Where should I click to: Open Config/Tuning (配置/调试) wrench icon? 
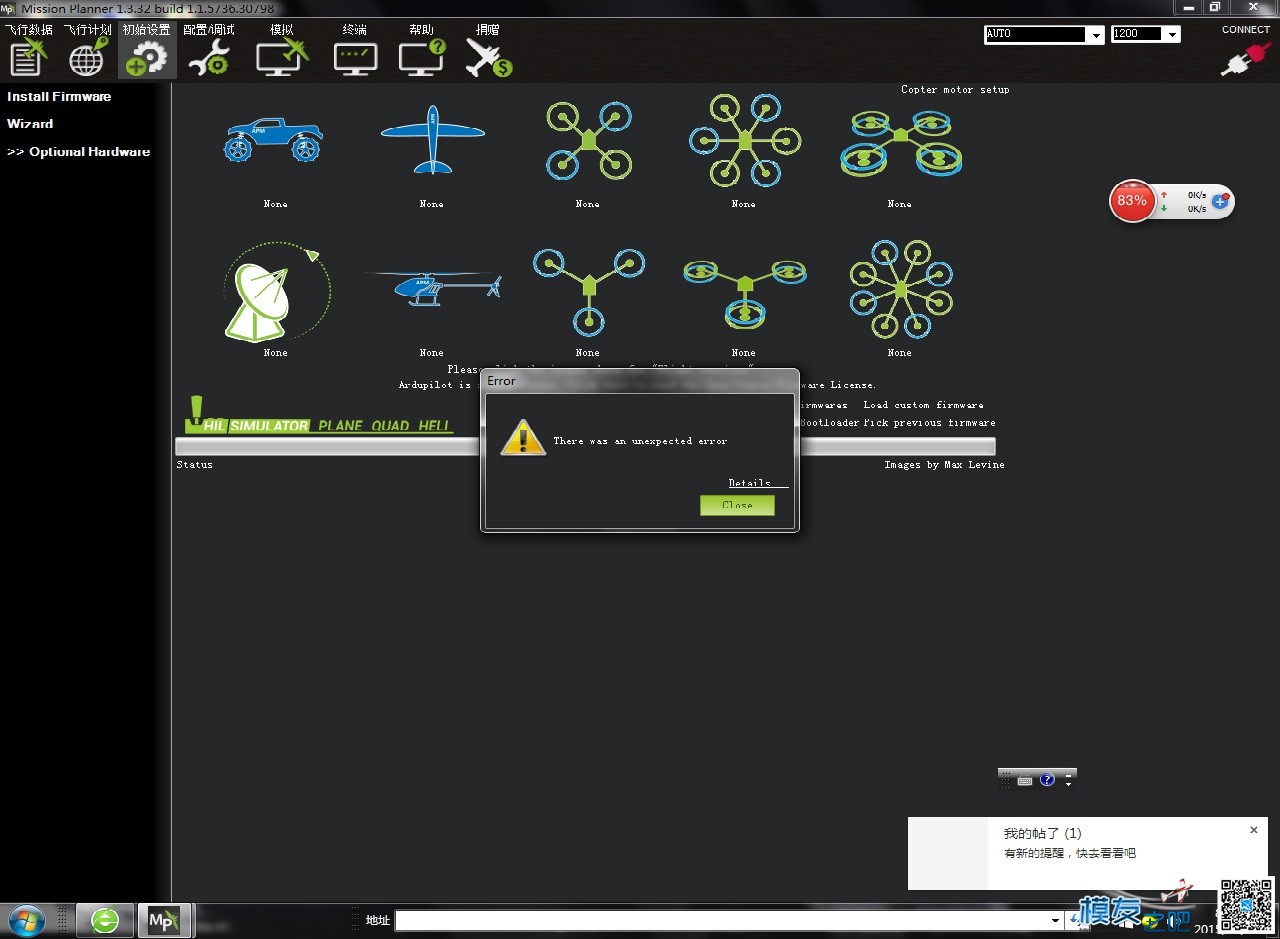click(x=209, y=57)
